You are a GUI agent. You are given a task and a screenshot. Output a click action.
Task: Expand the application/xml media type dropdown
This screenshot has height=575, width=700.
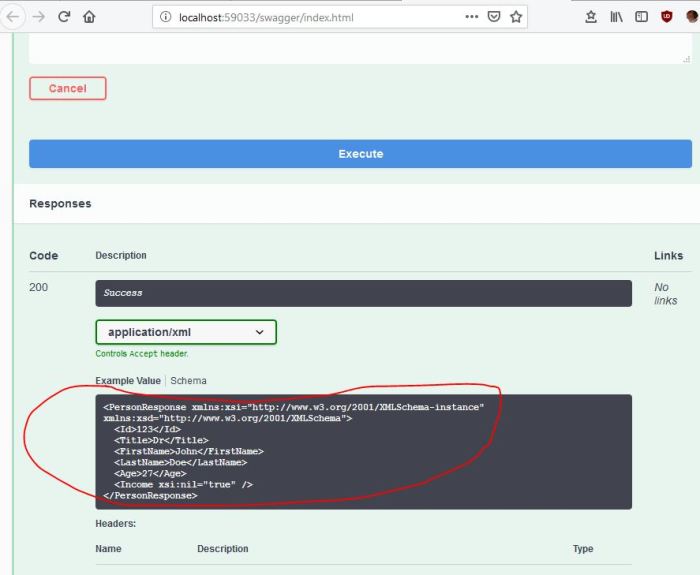coord(186,332)
